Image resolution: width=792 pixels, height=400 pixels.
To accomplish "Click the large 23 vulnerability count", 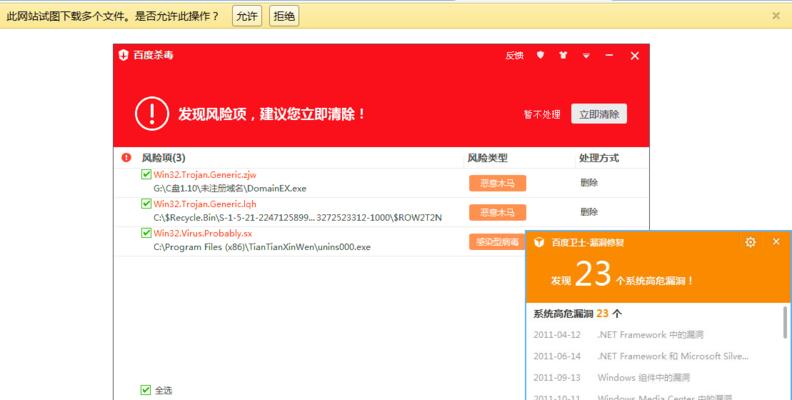I will [593, 274].
